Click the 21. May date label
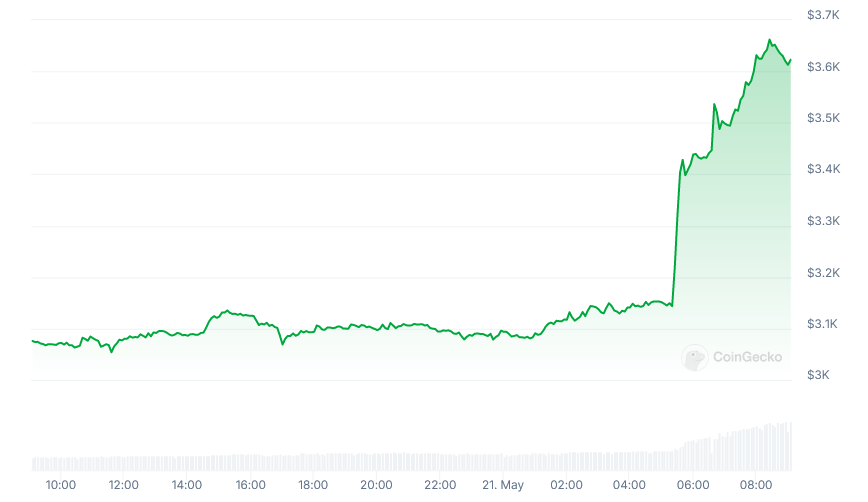Image resolution: width=868 pixels, height=502 pixels. pyautogui.click(x=502, y=486)
